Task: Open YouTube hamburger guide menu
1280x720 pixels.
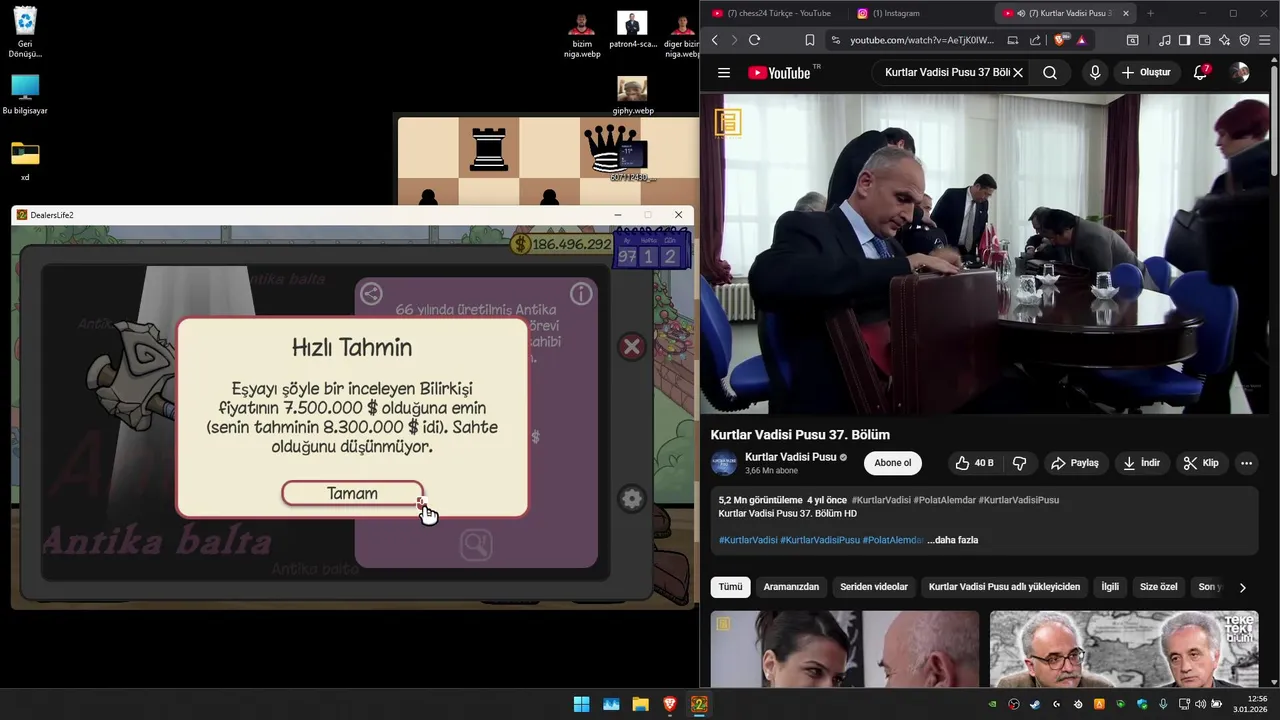Action: point(724,73)
